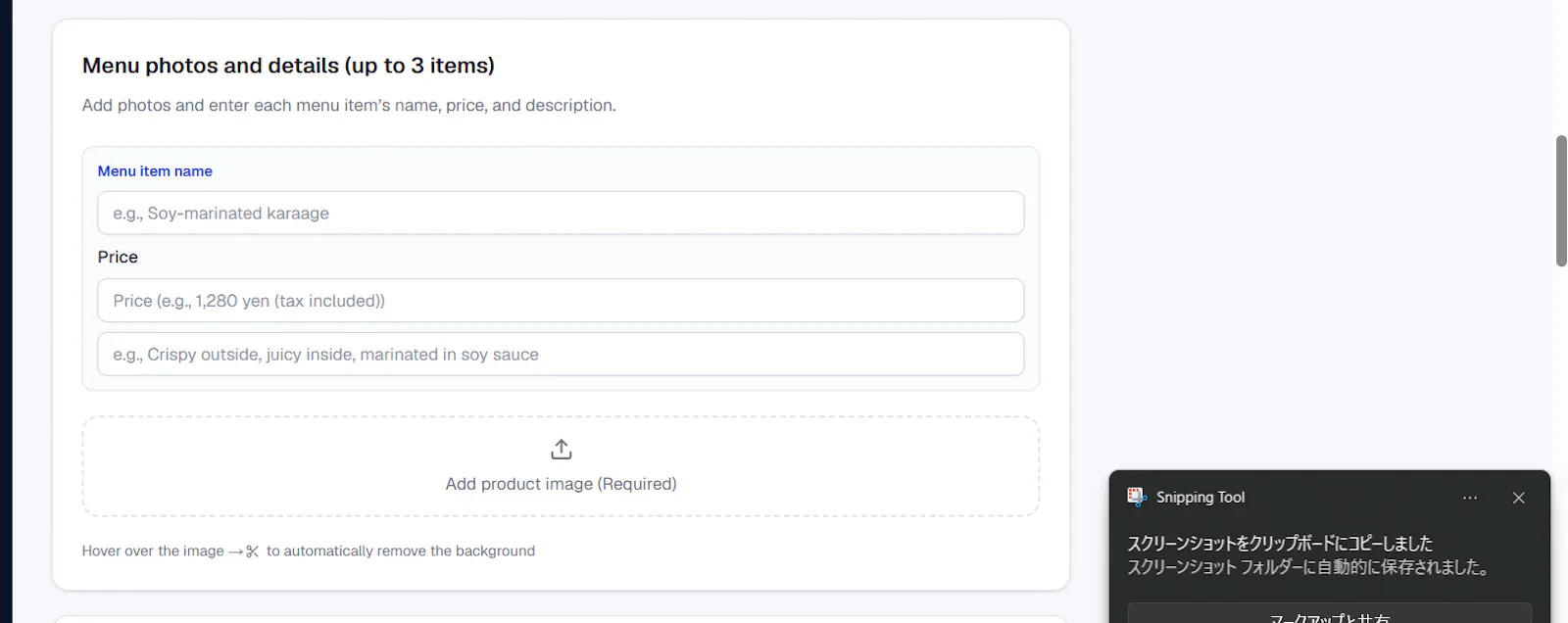Click the background removal hint text
Viewport: 1568px width, 623px height.
(309, 551)
